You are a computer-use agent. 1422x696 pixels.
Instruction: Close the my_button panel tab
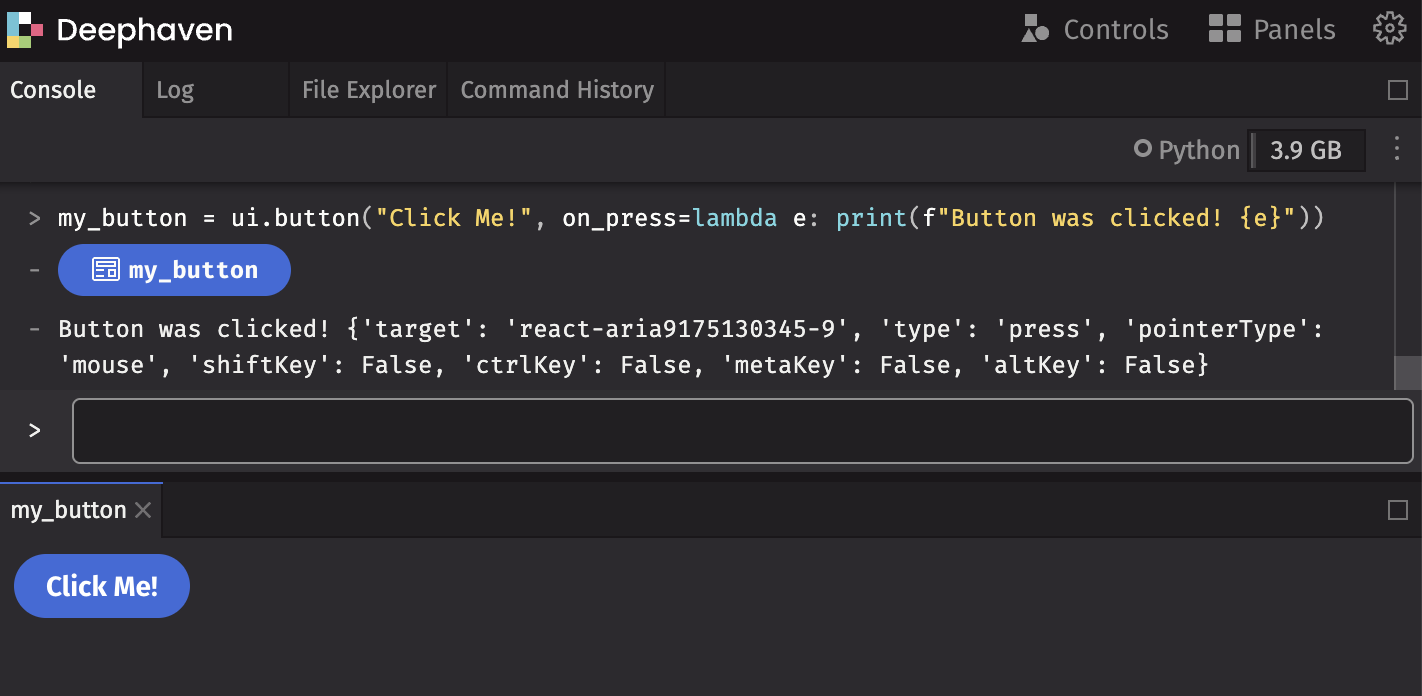pyautogui.click(x=143, y=510)
